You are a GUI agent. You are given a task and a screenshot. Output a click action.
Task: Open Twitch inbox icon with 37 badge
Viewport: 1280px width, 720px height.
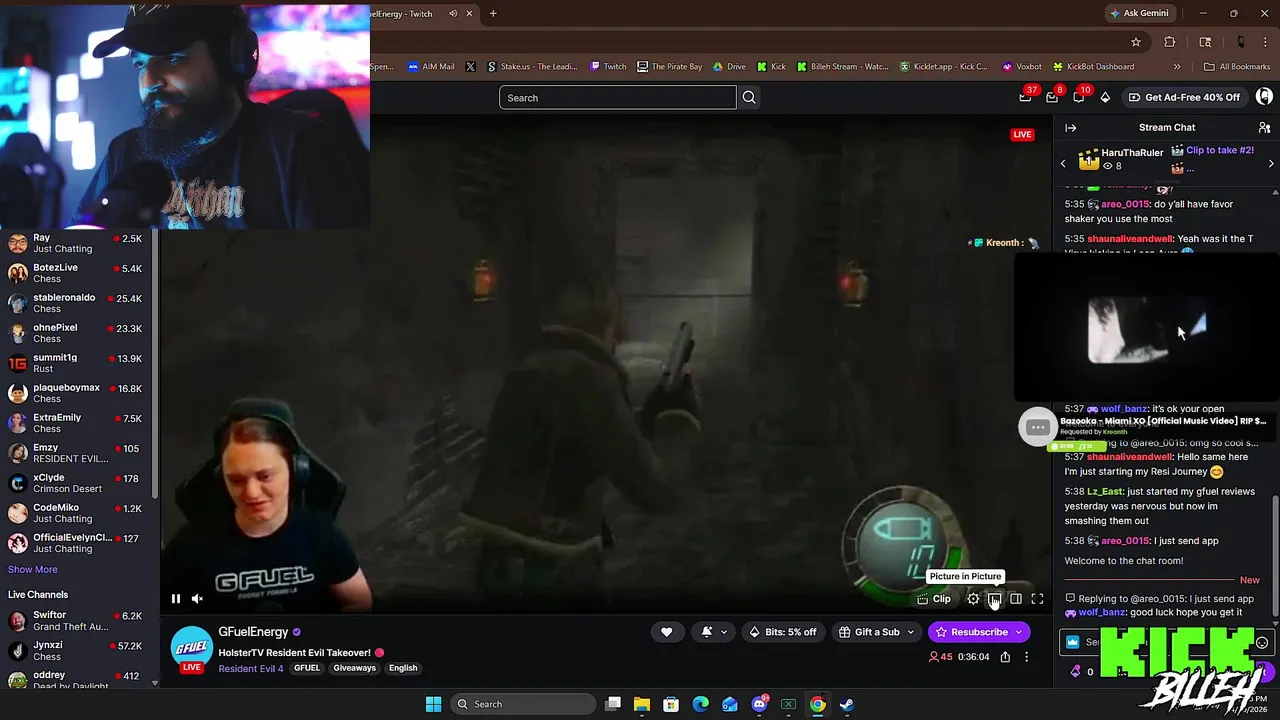click(x=1026, y=97)
